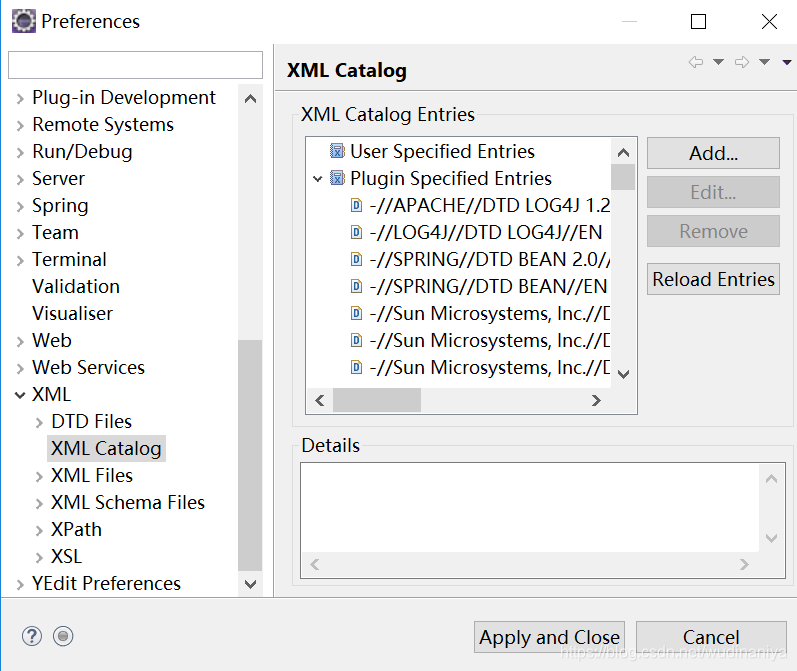Click the forward navigation arrow icon
The width and height of the screenshot is (797, 671).
(x=742, y=62)
